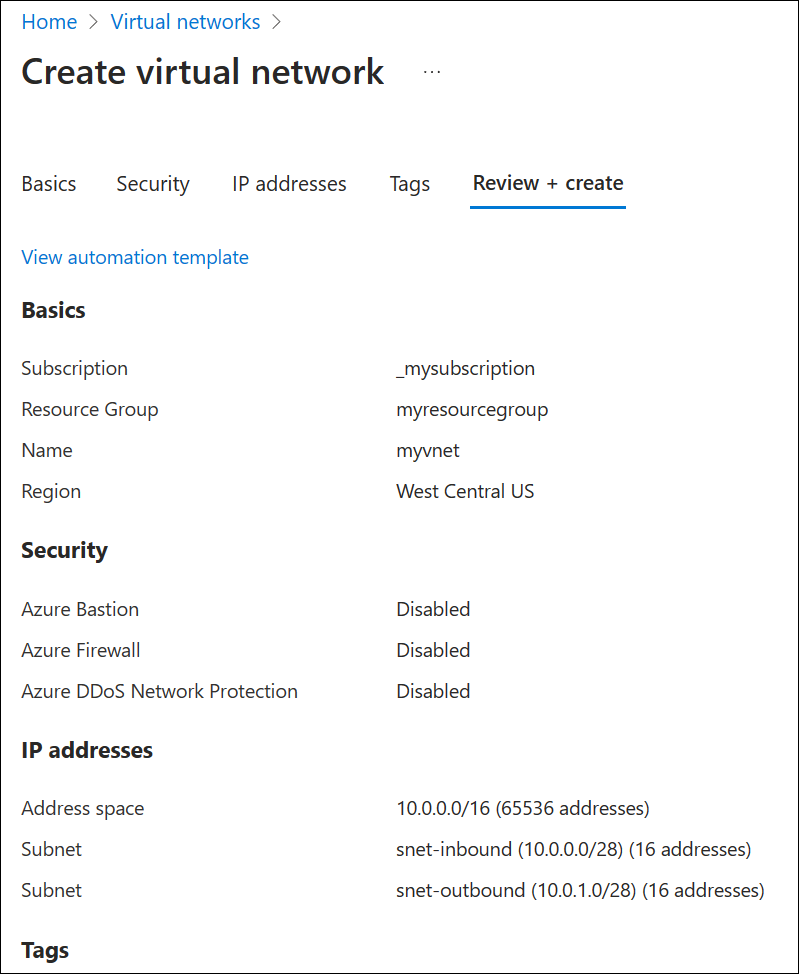The image size is (799, 974).
Task: Click the 10.0.0.0/16 address space entry
Action: (523, 808)
